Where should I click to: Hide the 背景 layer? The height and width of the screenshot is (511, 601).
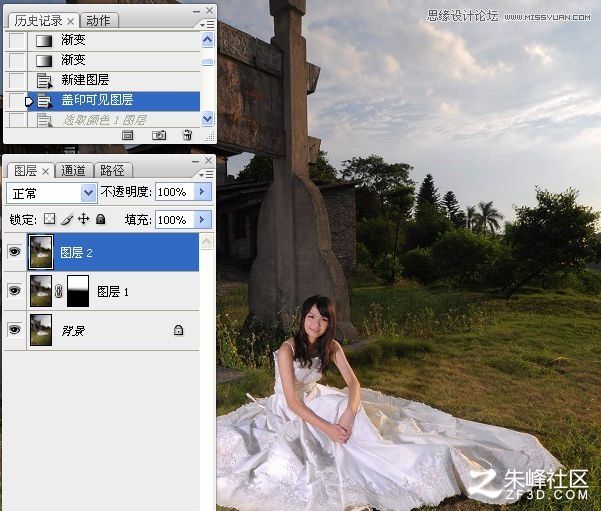pyautogui.click(x=15, y=329)
